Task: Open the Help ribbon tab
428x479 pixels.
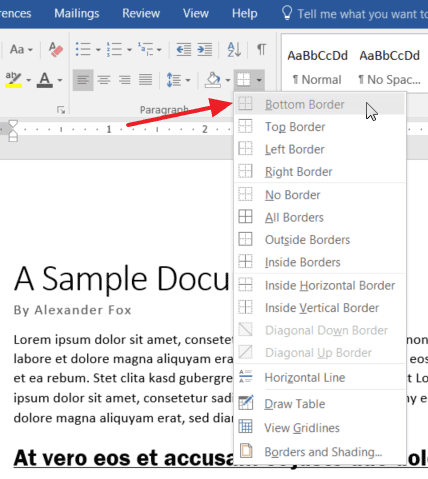Action: (245, 13)
